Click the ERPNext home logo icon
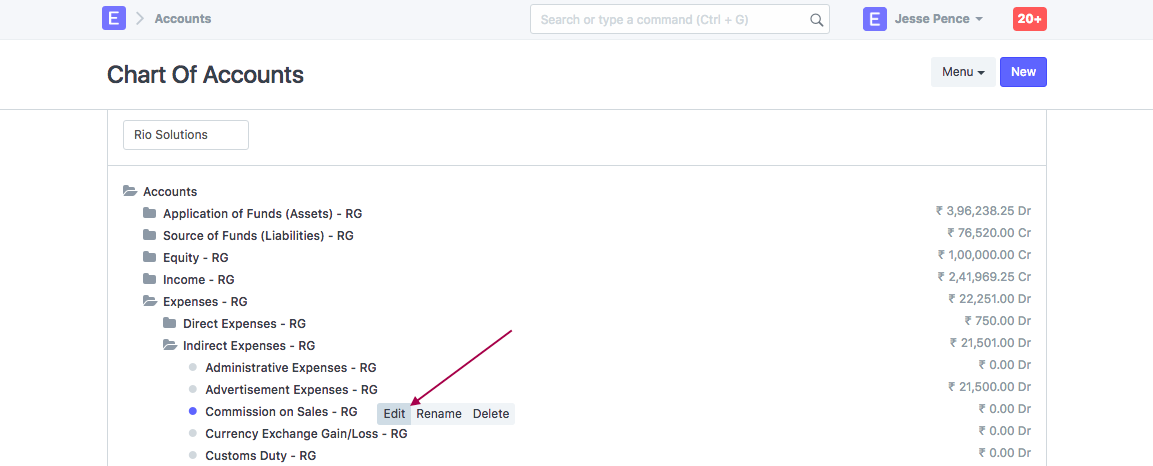1153x466 pixels. tap(114, 19)
